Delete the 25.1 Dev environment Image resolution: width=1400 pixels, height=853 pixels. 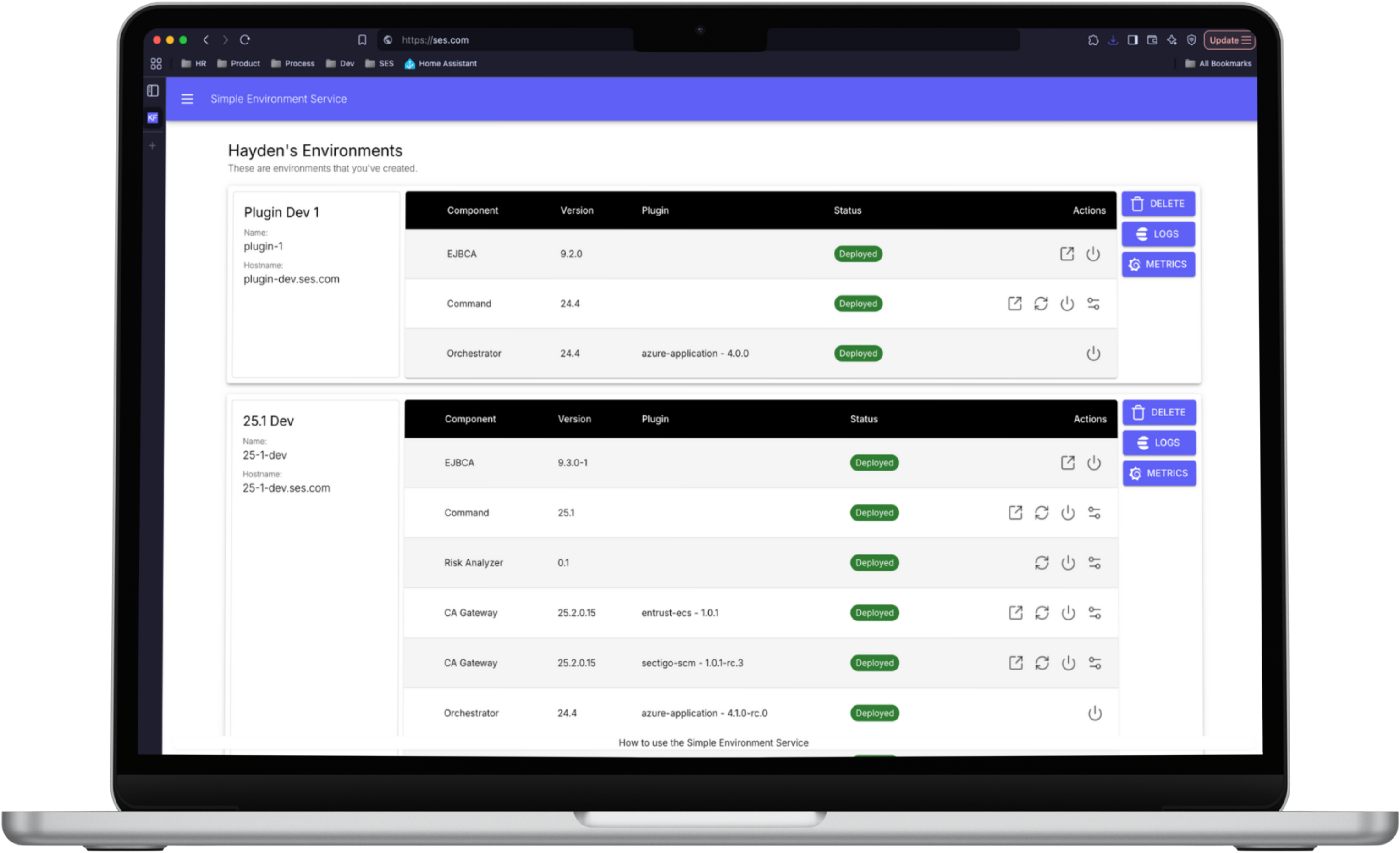click(x=1159, y=413)
